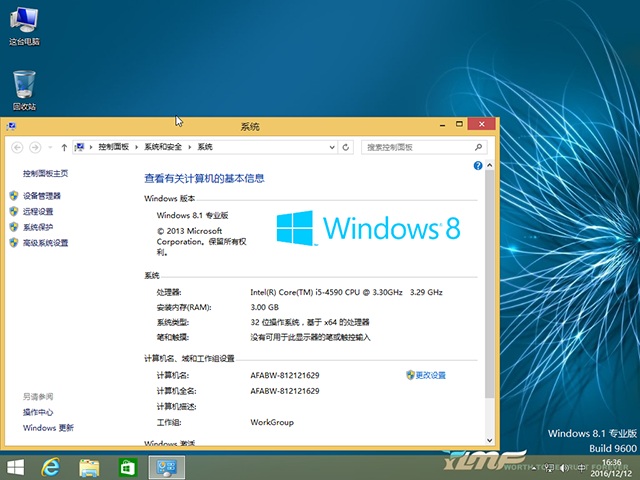Maximize the 系统 window
640x480 pixels.
[459, 124]
